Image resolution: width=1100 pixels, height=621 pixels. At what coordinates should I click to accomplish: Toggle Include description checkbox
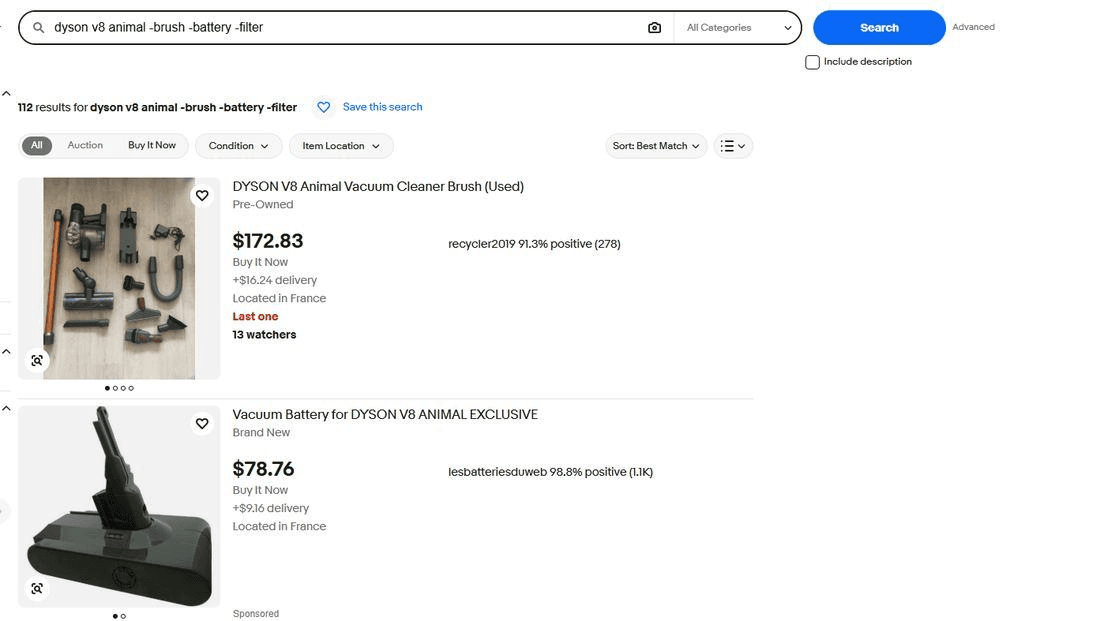pyautogui.click(x=812, y=62)
